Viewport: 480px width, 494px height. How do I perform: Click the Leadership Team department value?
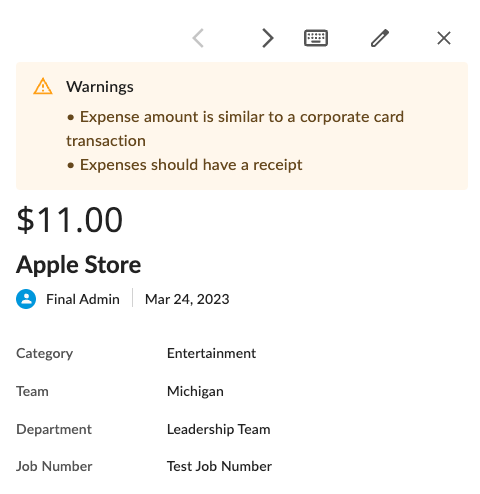[x=218, y=429]
